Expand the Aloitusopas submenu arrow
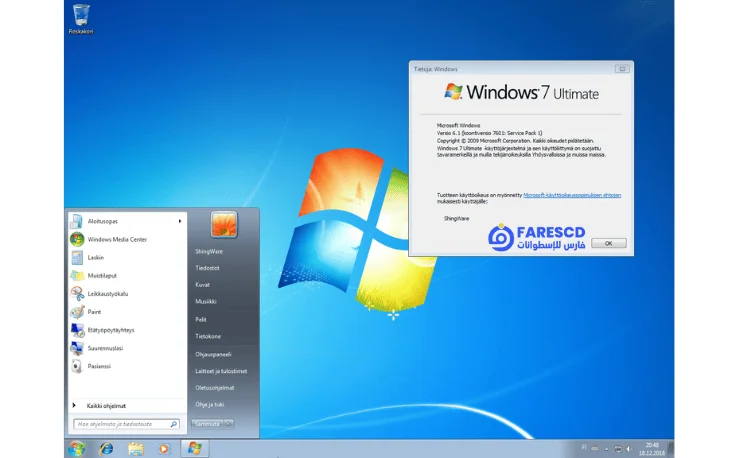Screen dimensions: 738x458 [180, 221]
